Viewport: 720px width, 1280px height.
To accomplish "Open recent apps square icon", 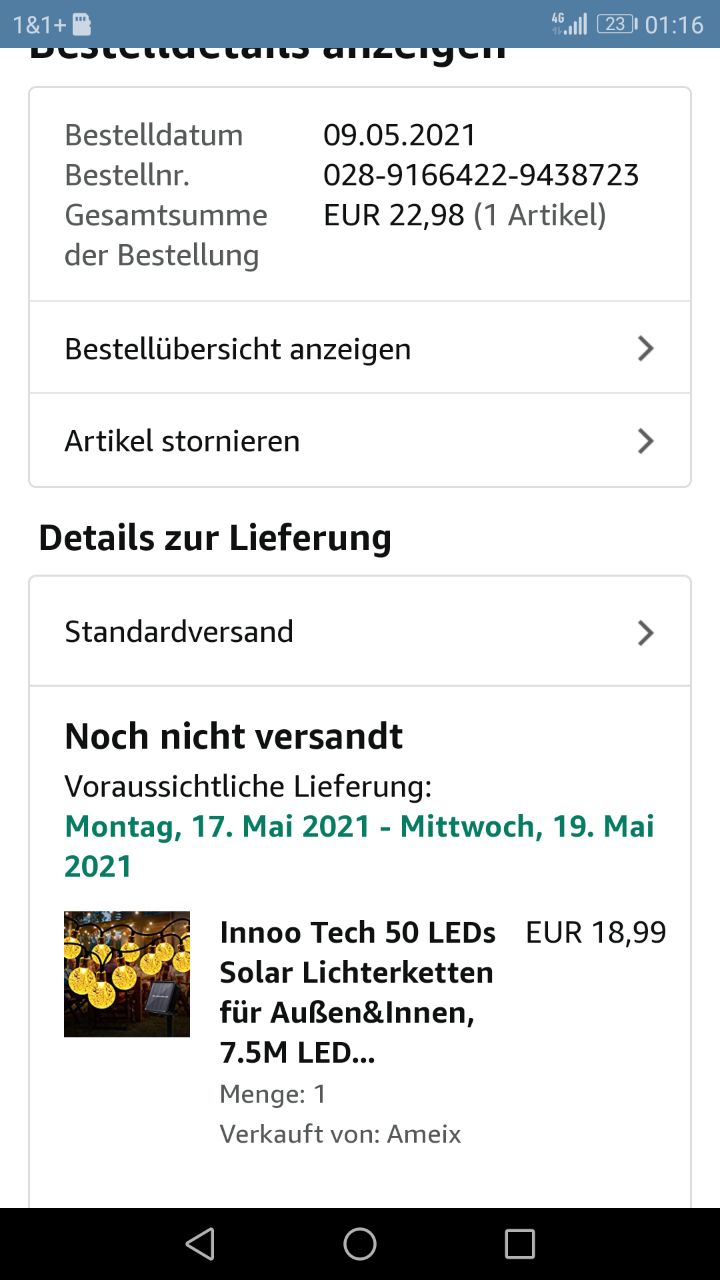I will [519, 1244].
